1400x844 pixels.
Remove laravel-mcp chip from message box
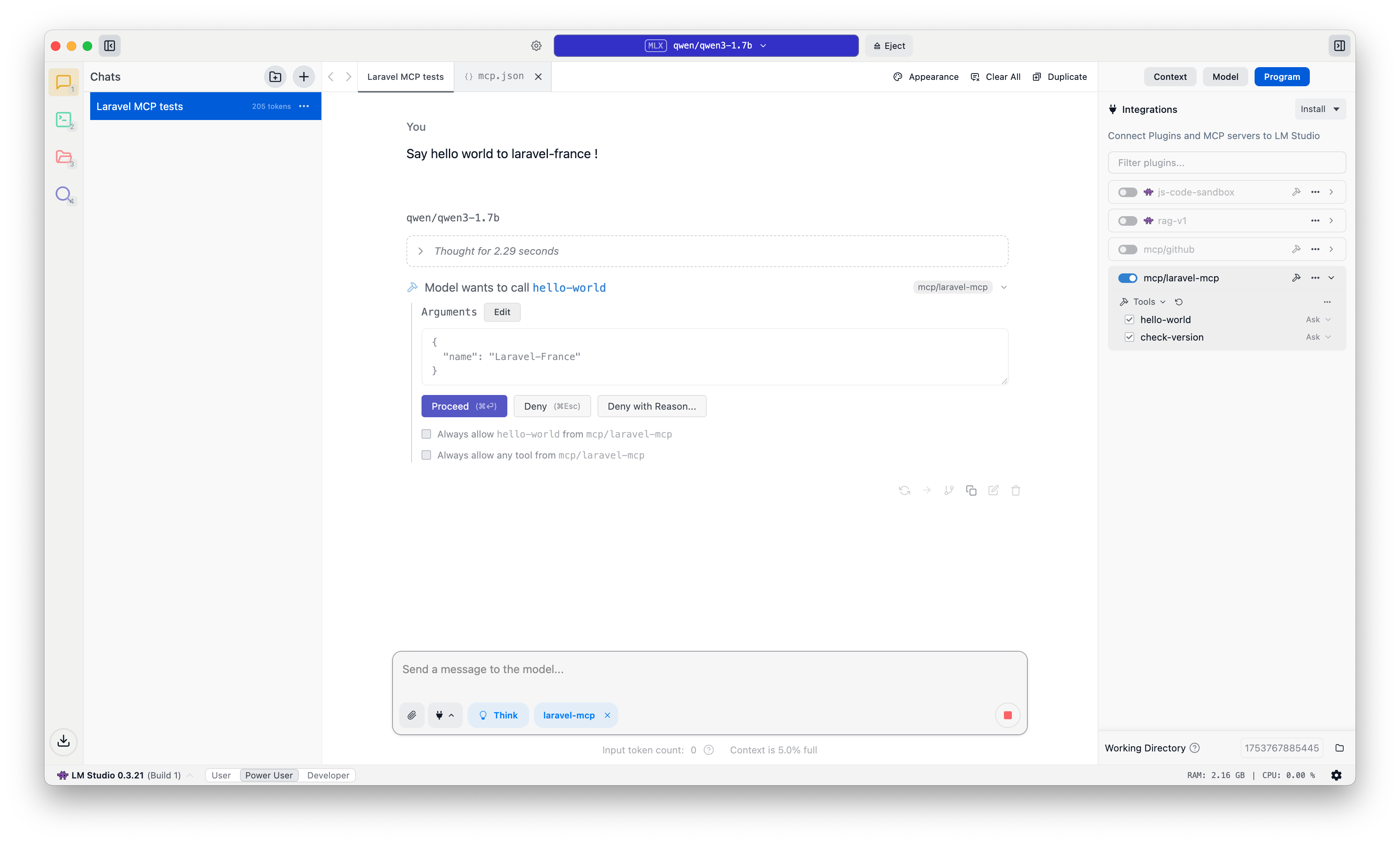(607, 715)
